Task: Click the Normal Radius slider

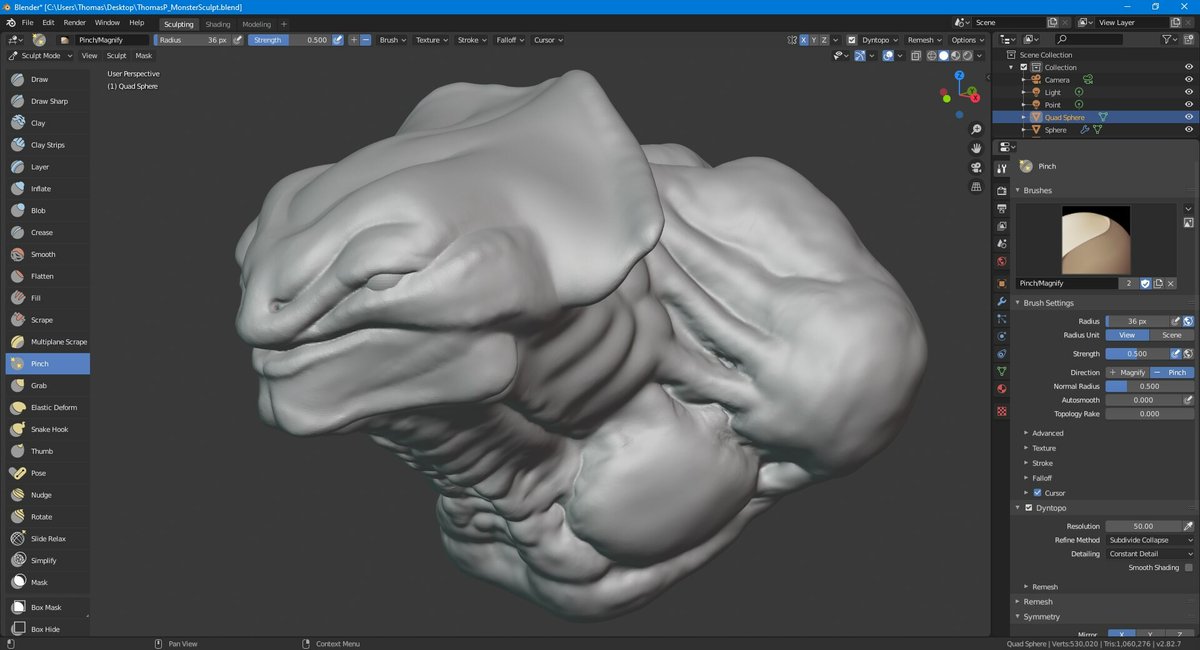Action: [x=1150, y=386]
